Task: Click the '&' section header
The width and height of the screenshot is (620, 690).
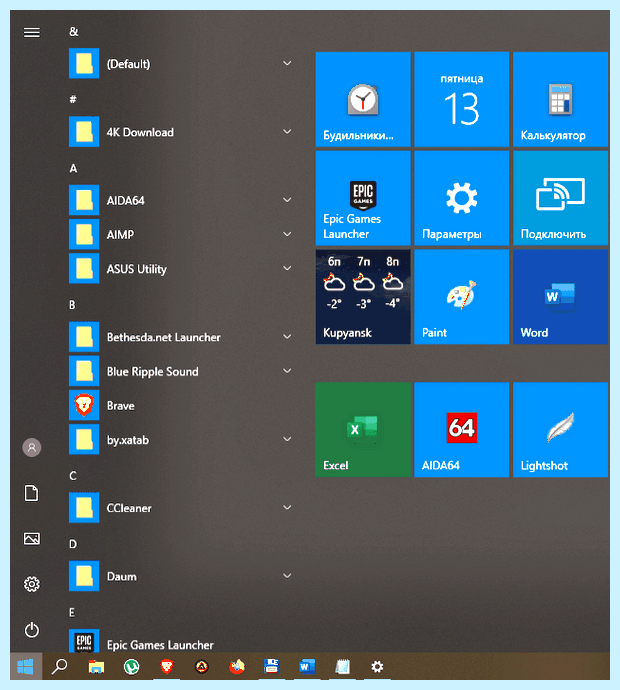Action: [73, 32]
